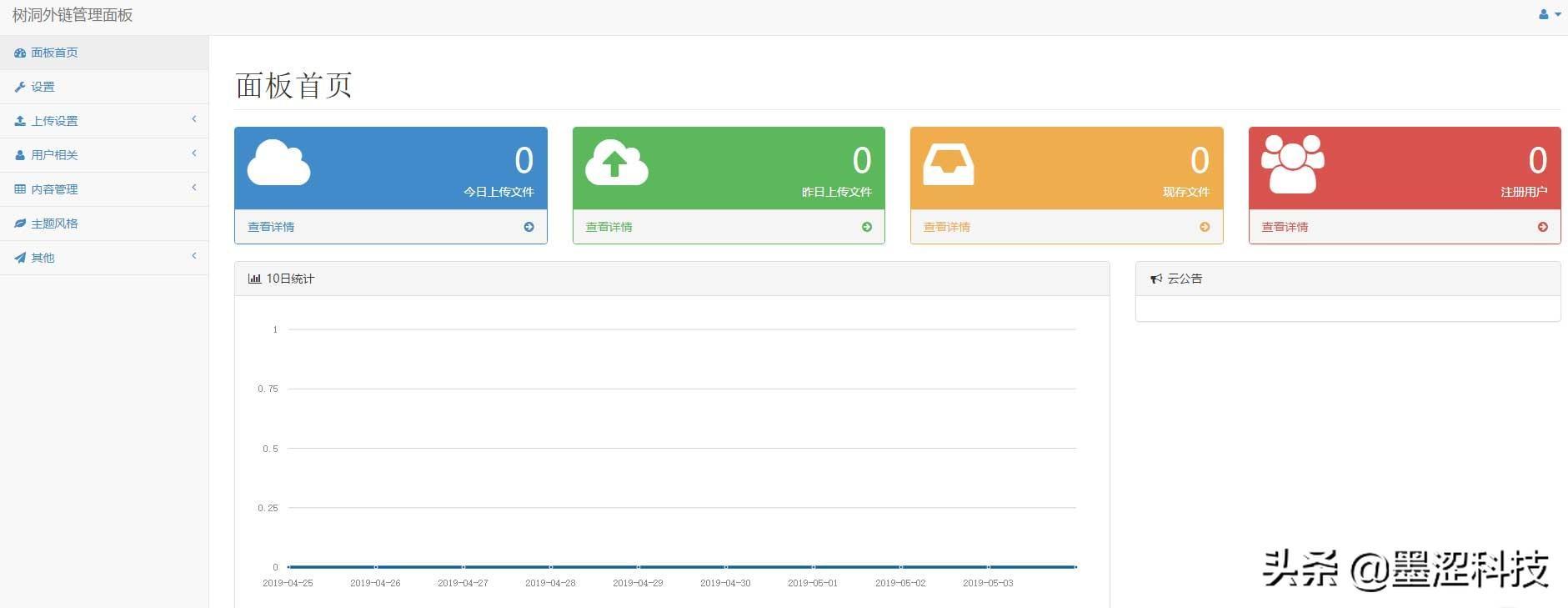This screenshot has width=1568, height=608.
Task: Click the upload icon beside 上传设置
Action: 20,121
